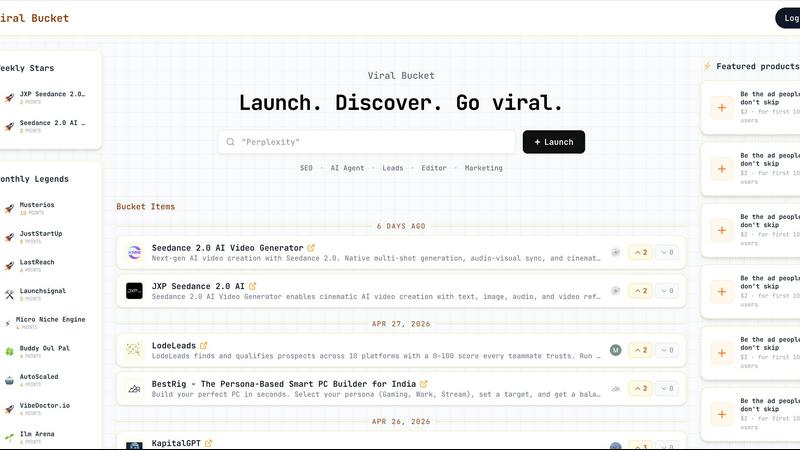Click rocket icon next to Musterios
Screen dimensions: 800x450
9,208
